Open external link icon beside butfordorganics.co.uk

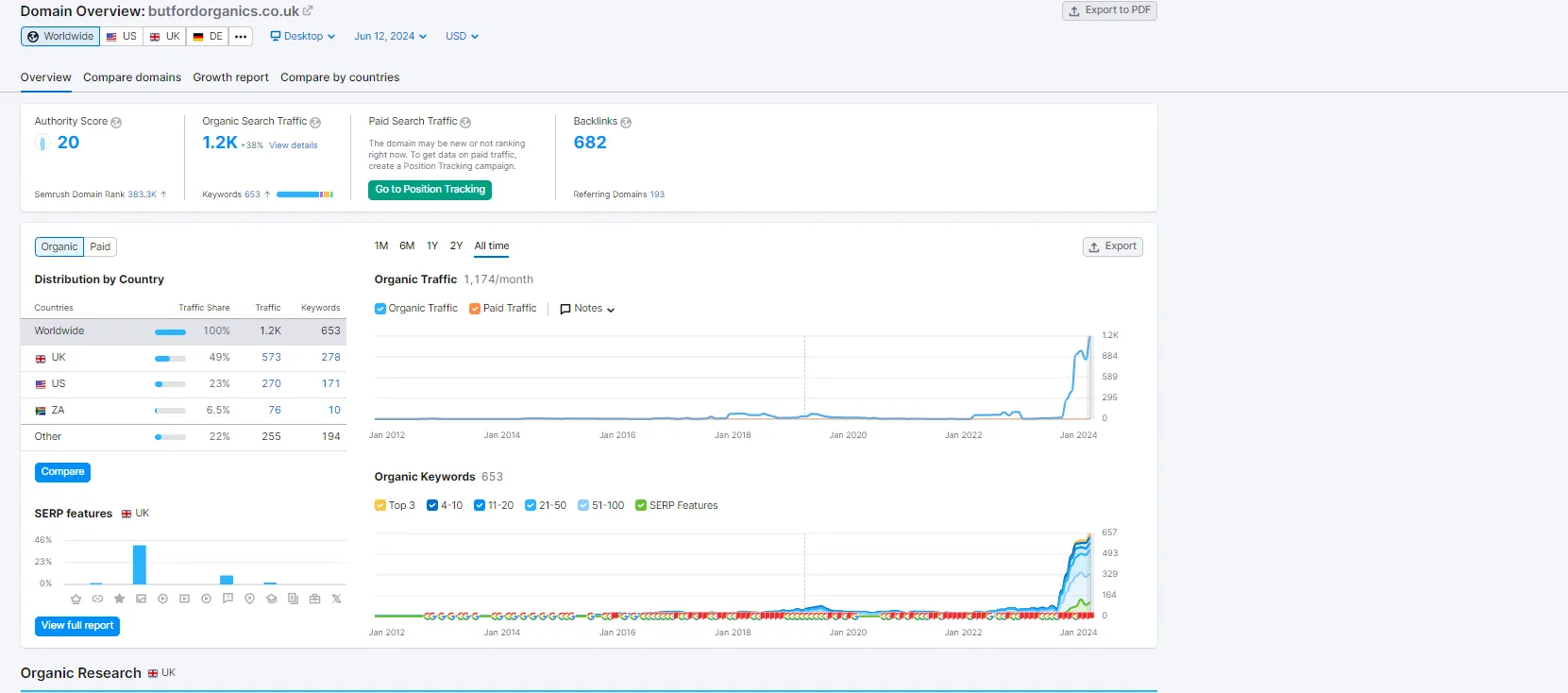[x=308, y=10]
